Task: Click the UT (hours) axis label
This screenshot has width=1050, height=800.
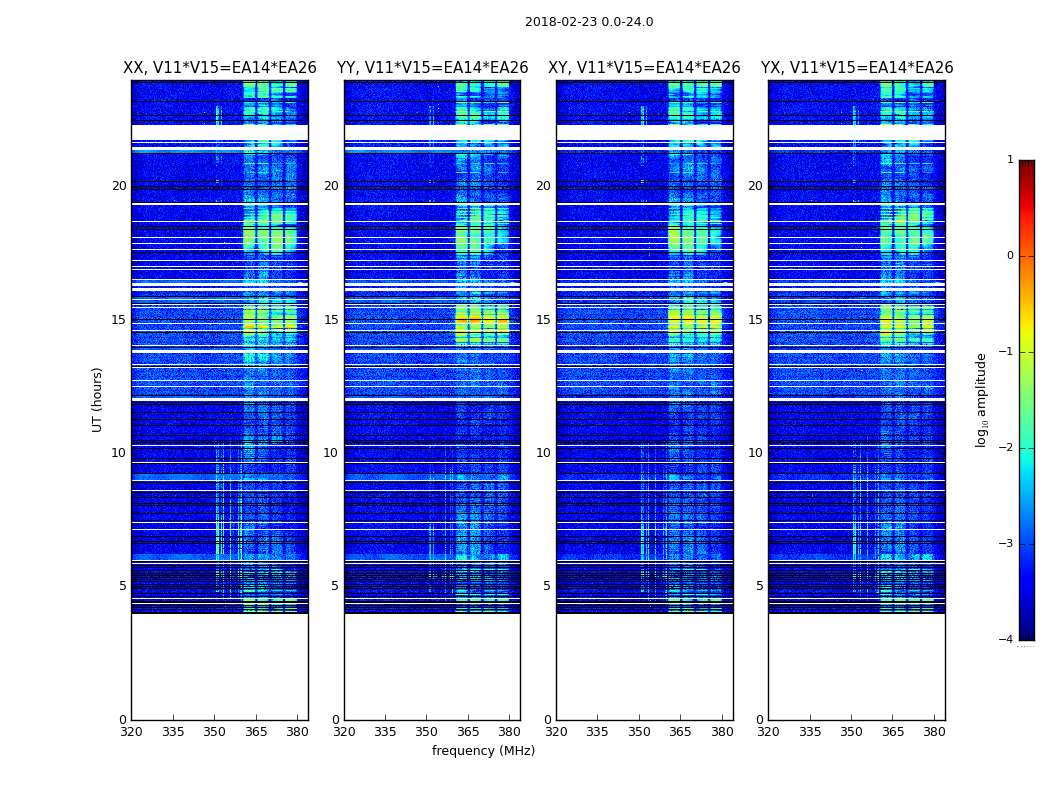Action: click(97, 400)
